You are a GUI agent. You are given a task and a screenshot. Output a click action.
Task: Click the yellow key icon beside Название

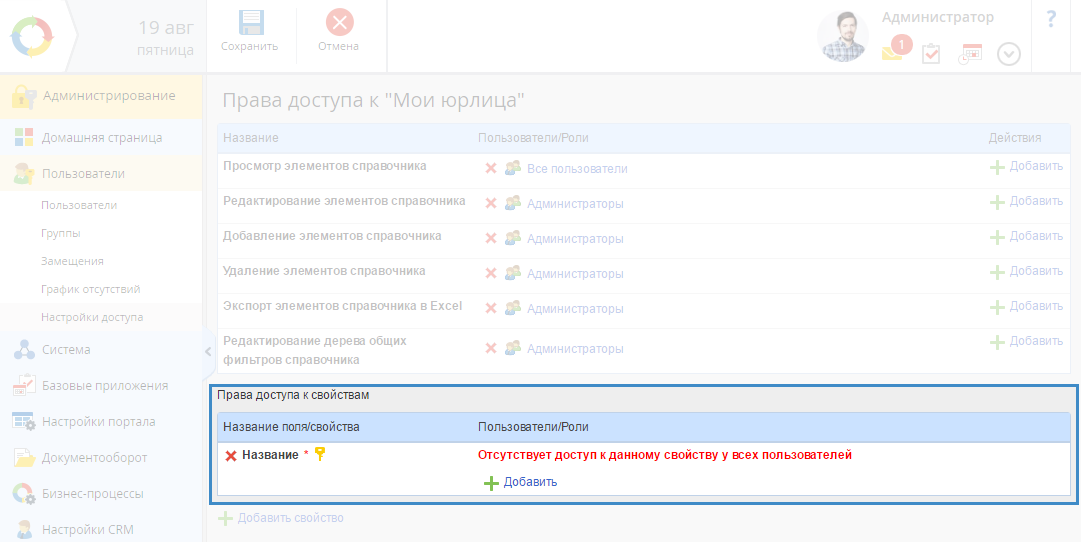(x=320, y=455)
